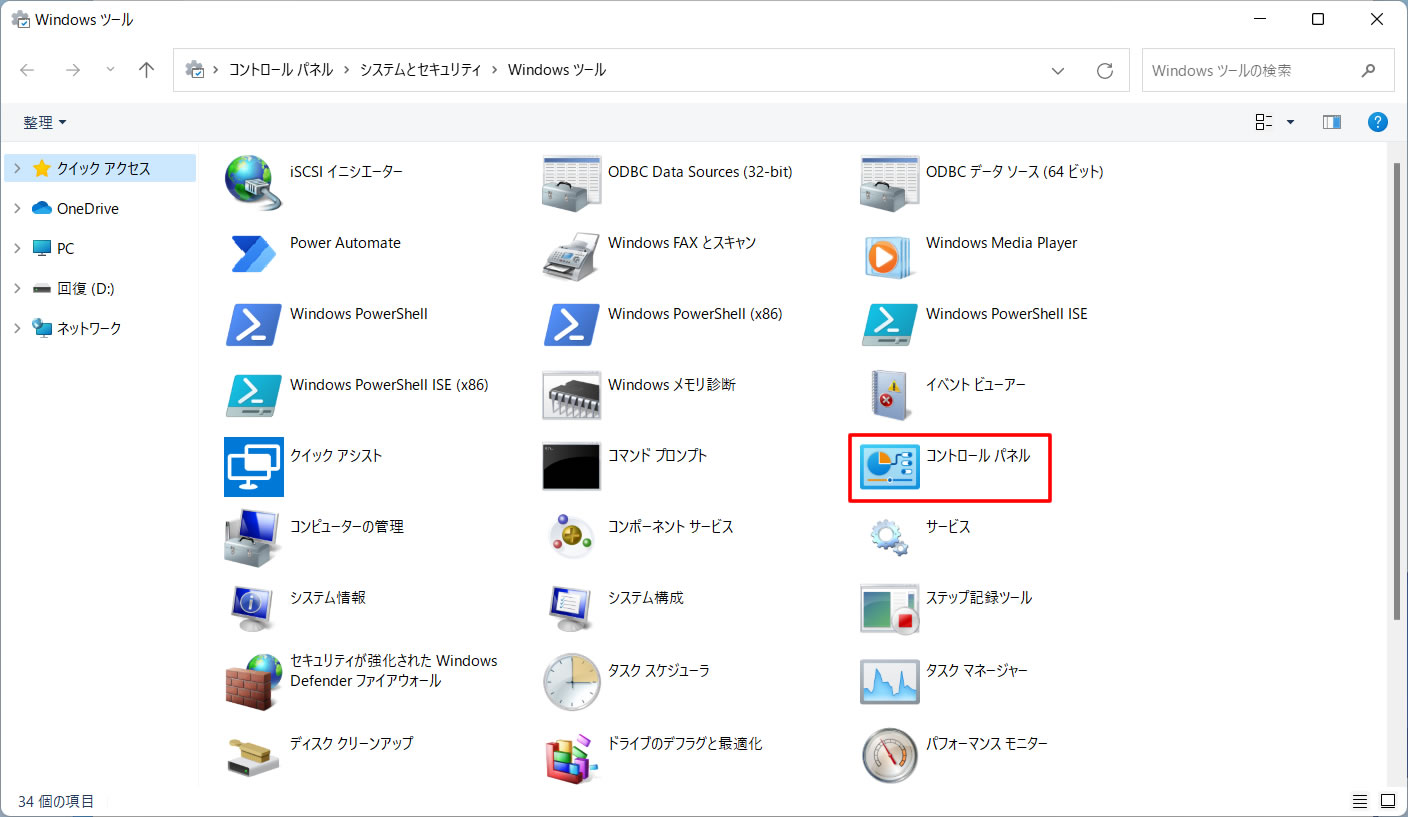Click the view layout button in the command bar

pyautogui.click(x=1264, y=122)
